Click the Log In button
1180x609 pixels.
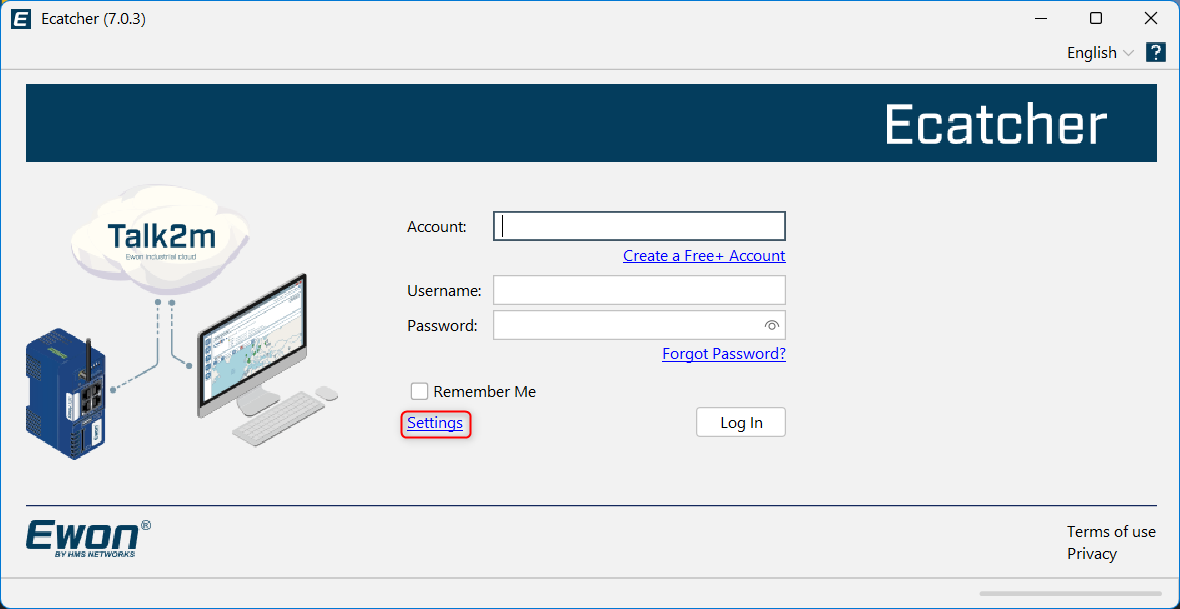click(741, 422)
